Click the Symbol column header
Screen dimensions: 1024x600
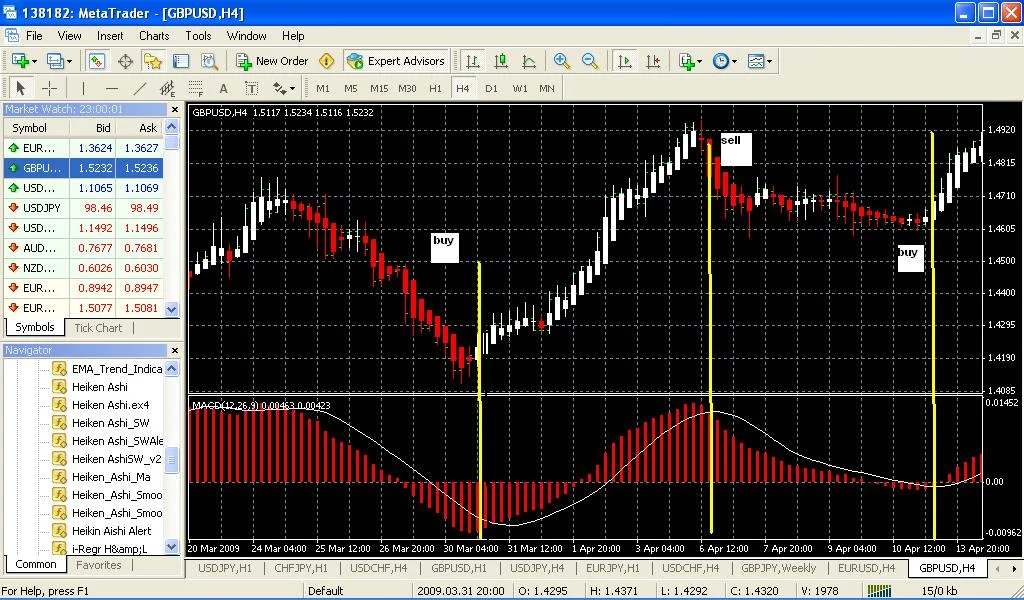[37, 128]
